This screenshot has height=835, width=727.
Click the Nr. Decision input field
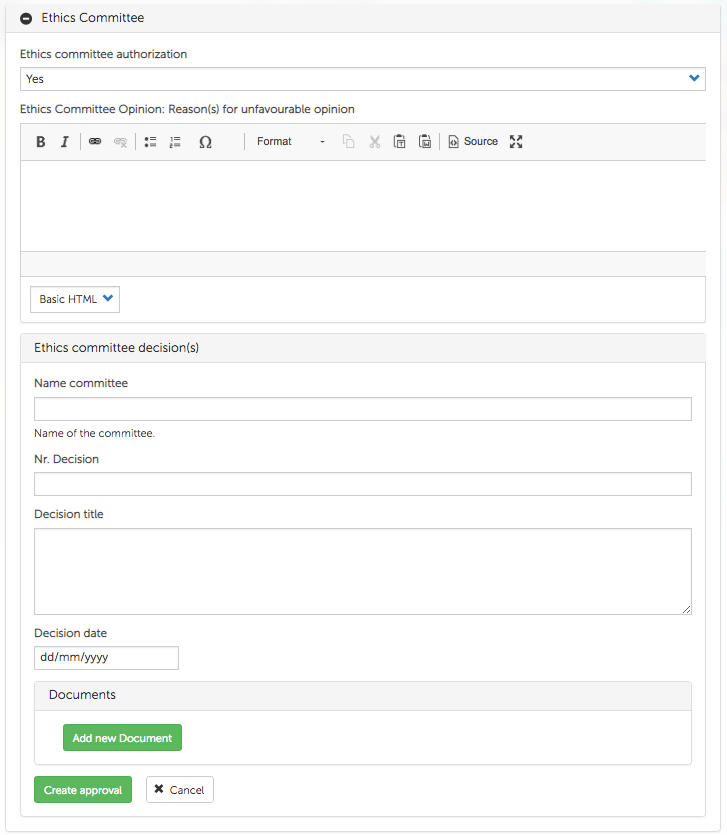pos(363,484)
